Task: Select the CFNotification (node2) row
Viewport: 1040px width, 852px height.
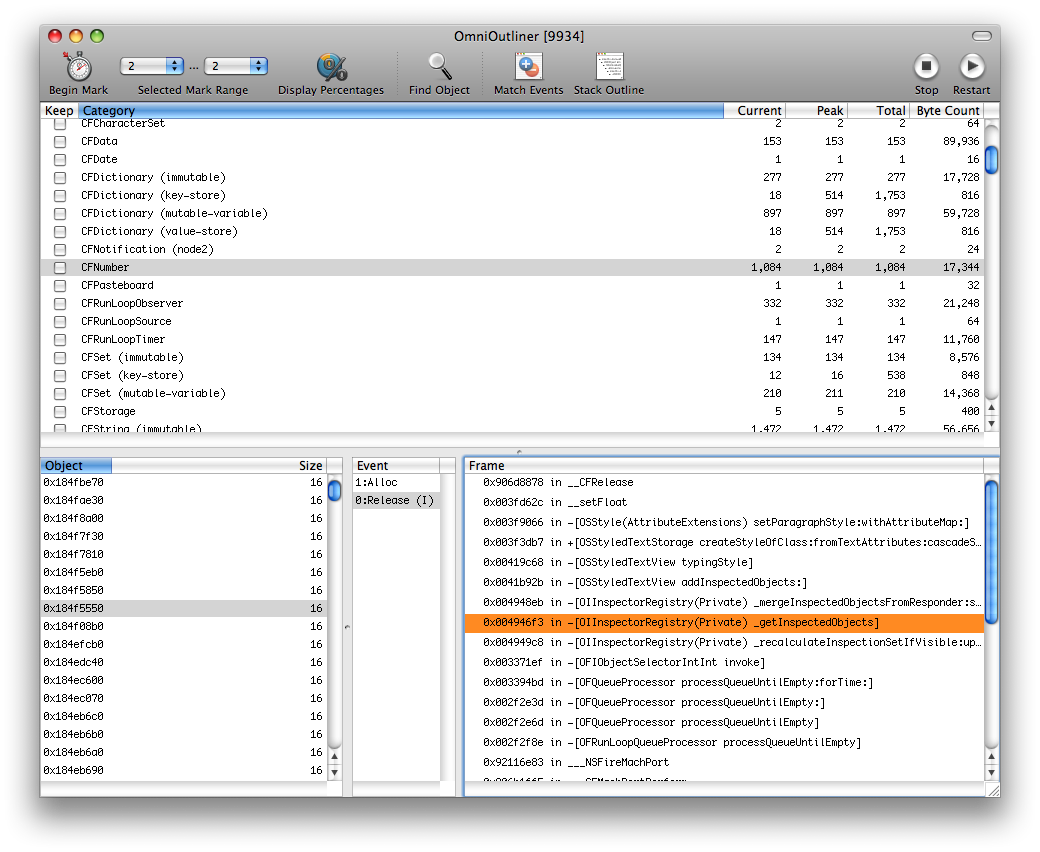Action: pyautogui.click(x=512, y=249)
